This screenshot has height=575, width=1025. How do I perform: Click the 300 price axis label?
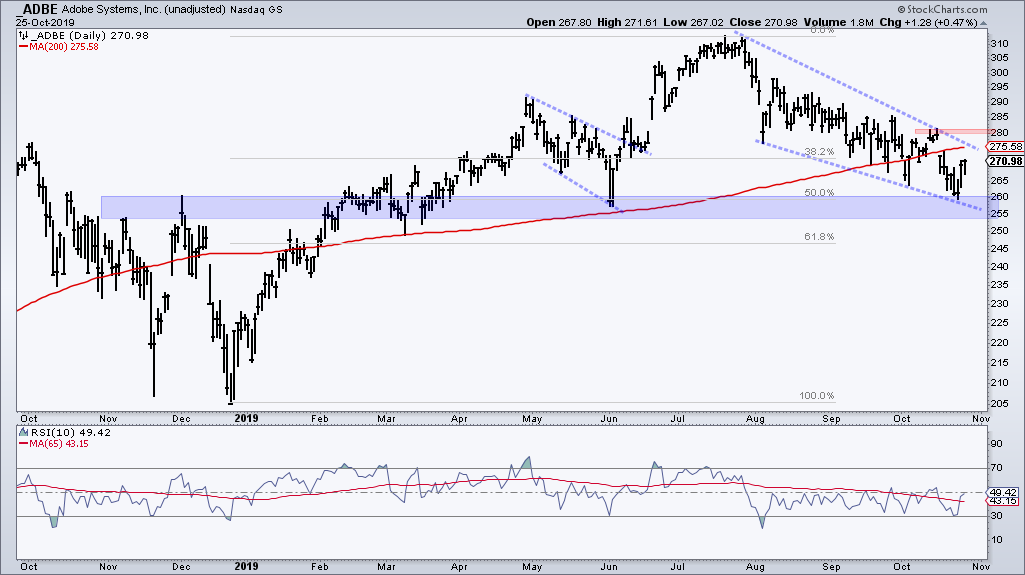tap(999, 72)
